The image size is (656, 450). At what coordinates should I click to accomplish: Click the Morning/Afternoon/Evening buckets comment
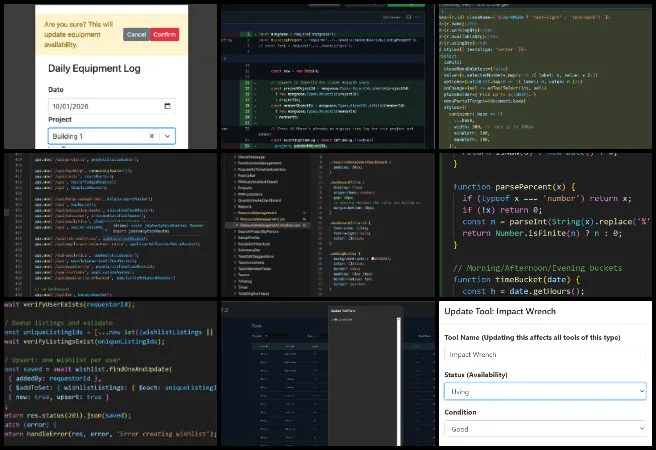coord(538,268)
